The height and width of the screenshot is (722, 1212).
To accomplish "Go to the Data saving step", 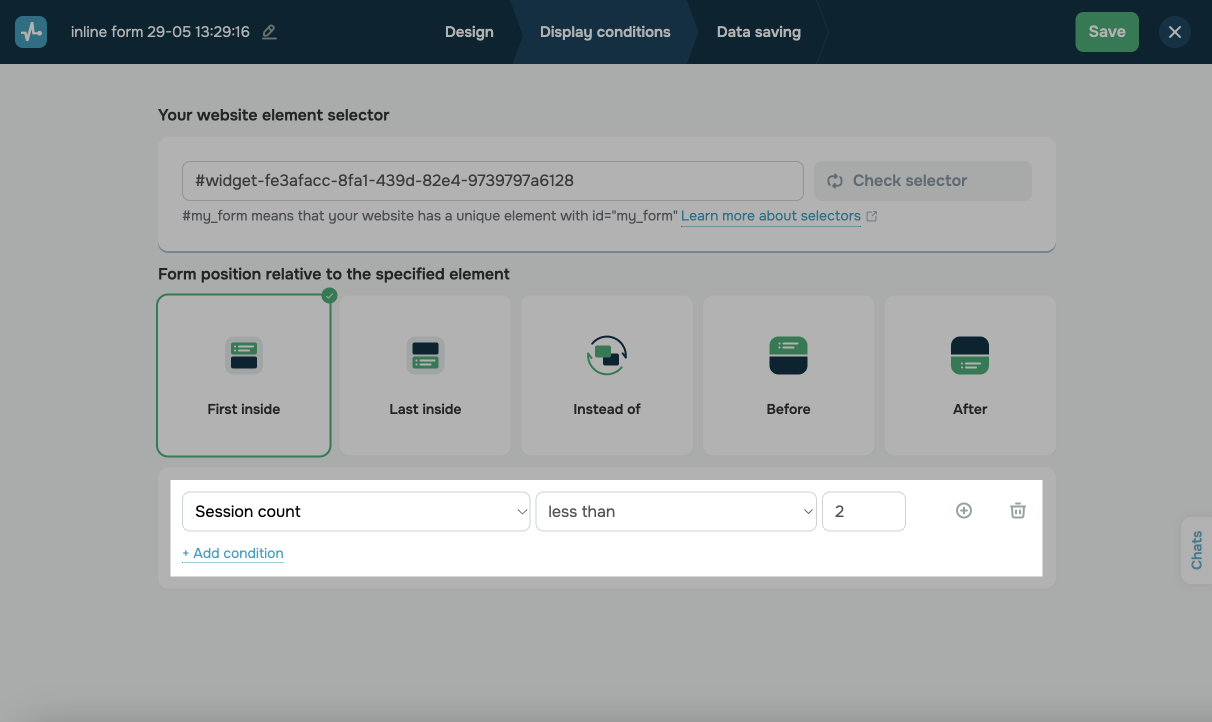I will pyautogui.click(x=758, y=32).
